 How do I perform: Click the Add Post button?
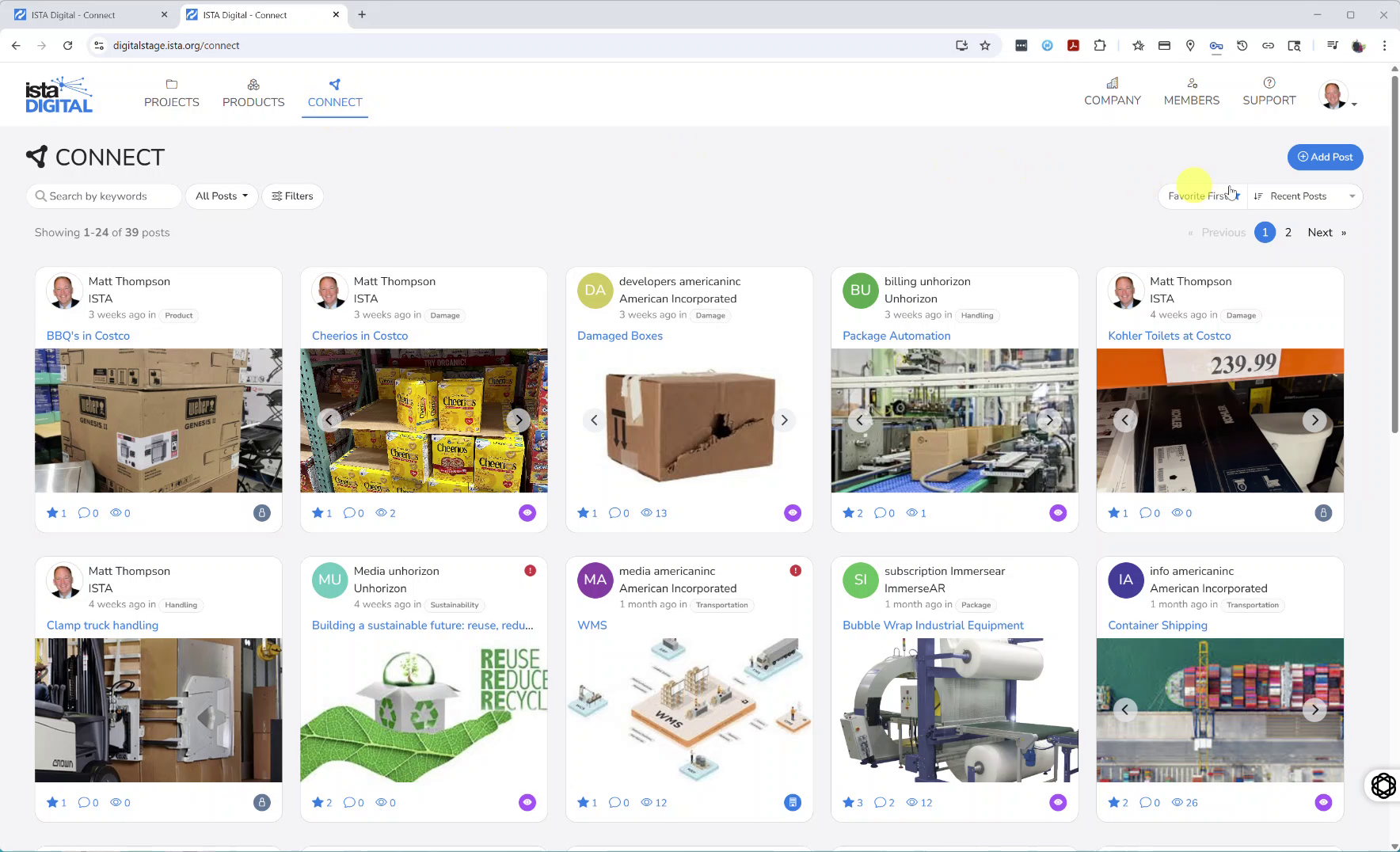pos(1326,157)
